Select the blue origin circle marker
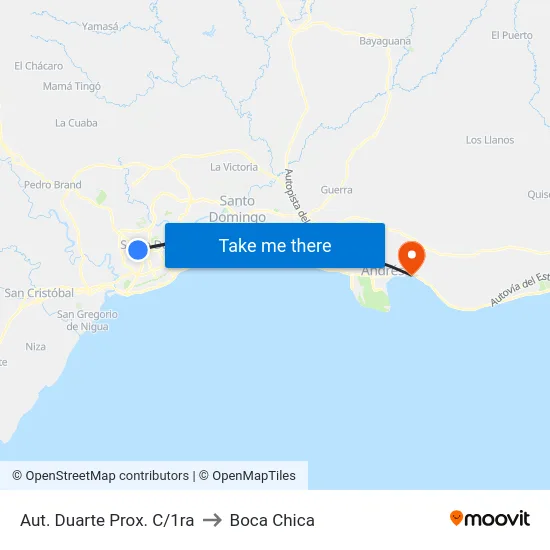 [x=138, y=250]
